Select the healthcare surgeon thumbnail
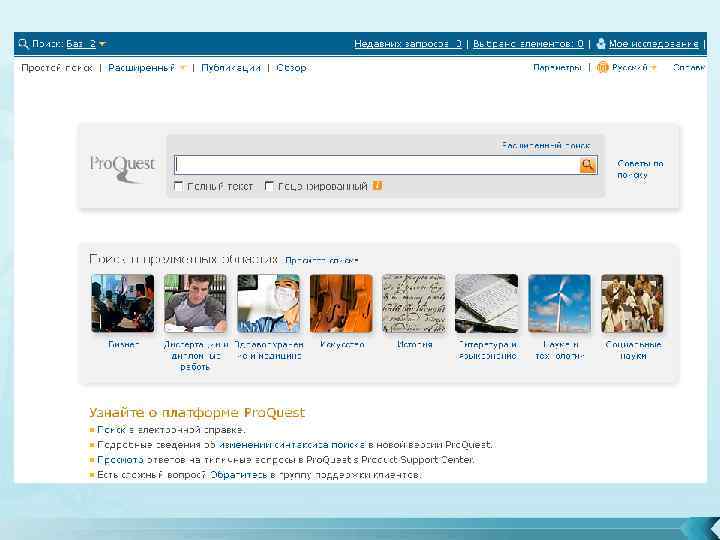The width and height of the screenshot is (720, 540). 269,303
